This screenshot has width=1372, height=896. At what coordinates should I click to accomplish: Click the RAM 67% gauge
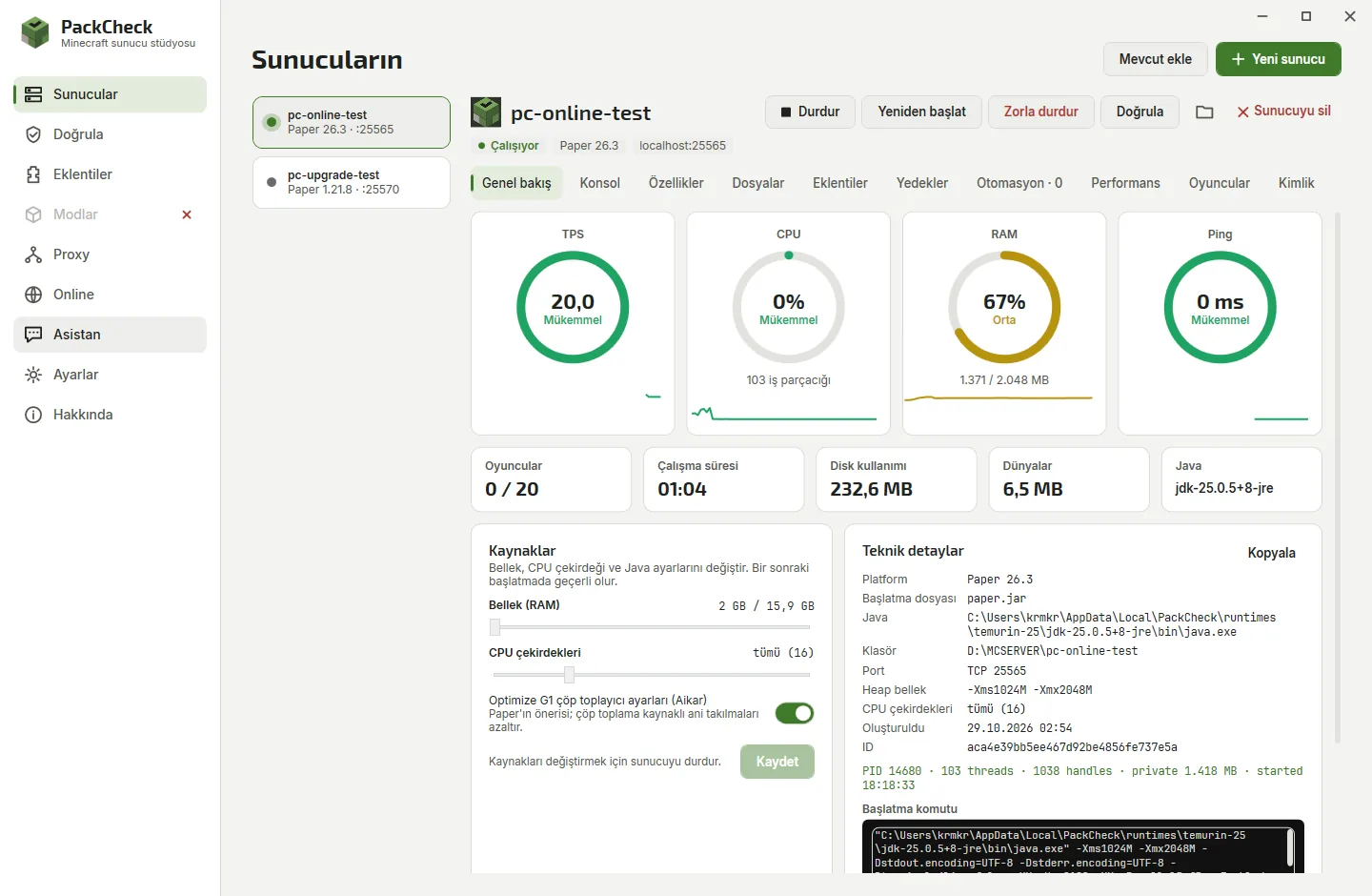1004,307
